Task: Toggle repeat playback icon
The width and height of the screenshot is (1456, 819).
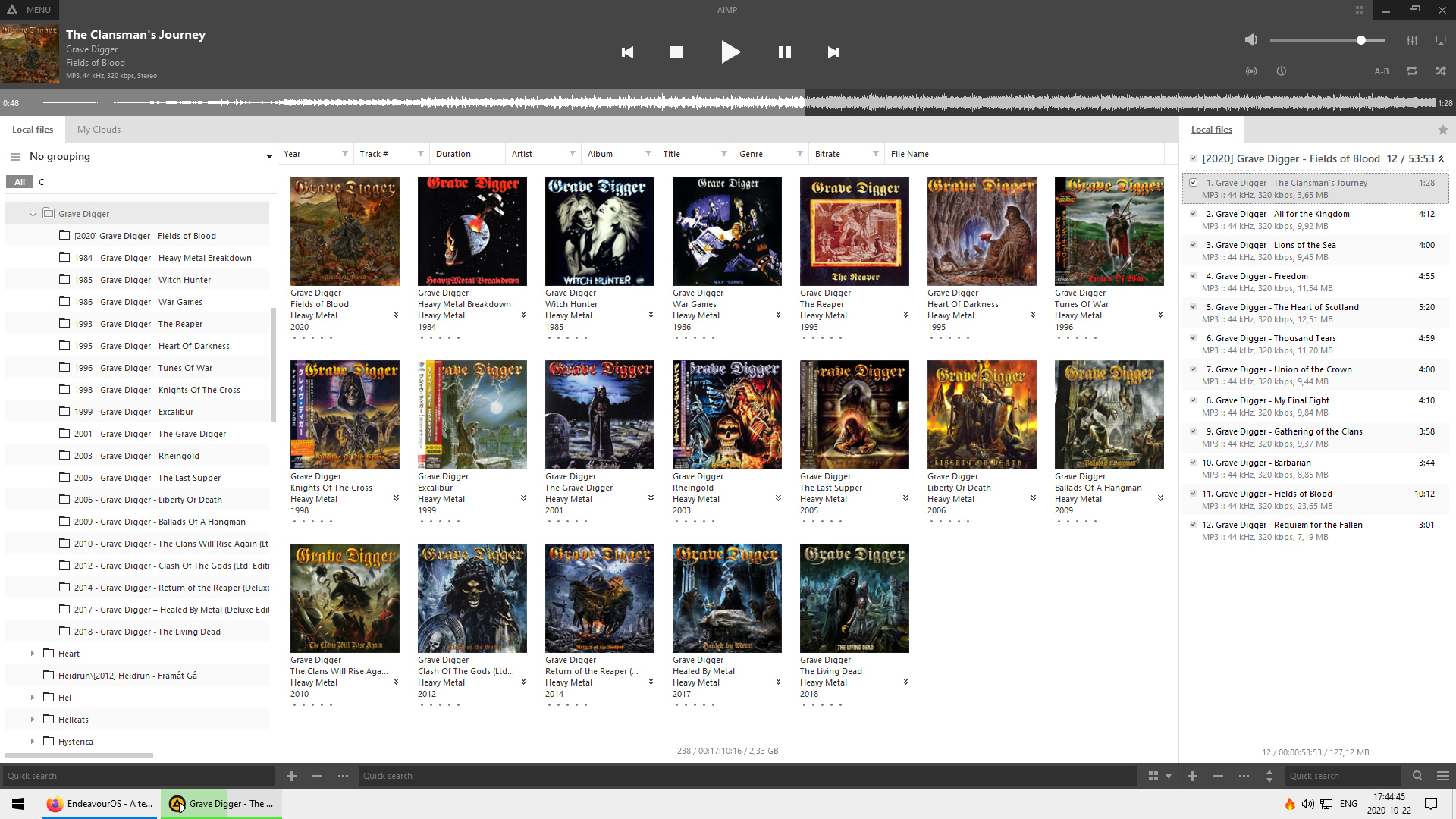Action: (1412, 71)
